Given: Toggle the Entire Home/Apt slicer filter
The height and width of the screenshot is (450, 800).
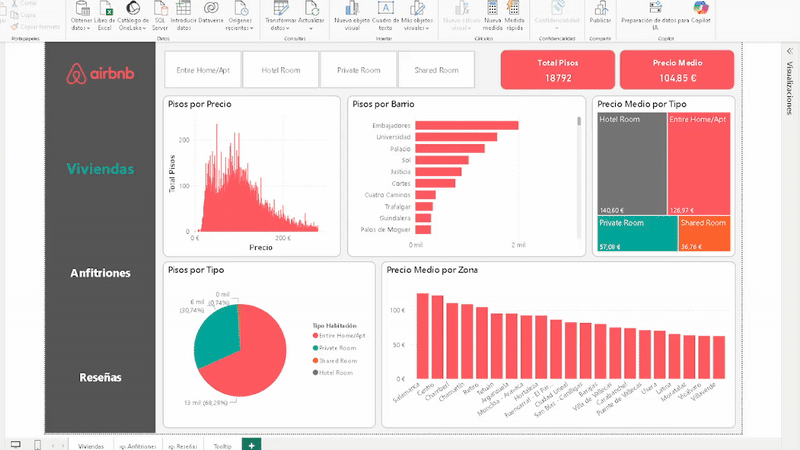Looking at the screenshot, I should coord(203,70).
